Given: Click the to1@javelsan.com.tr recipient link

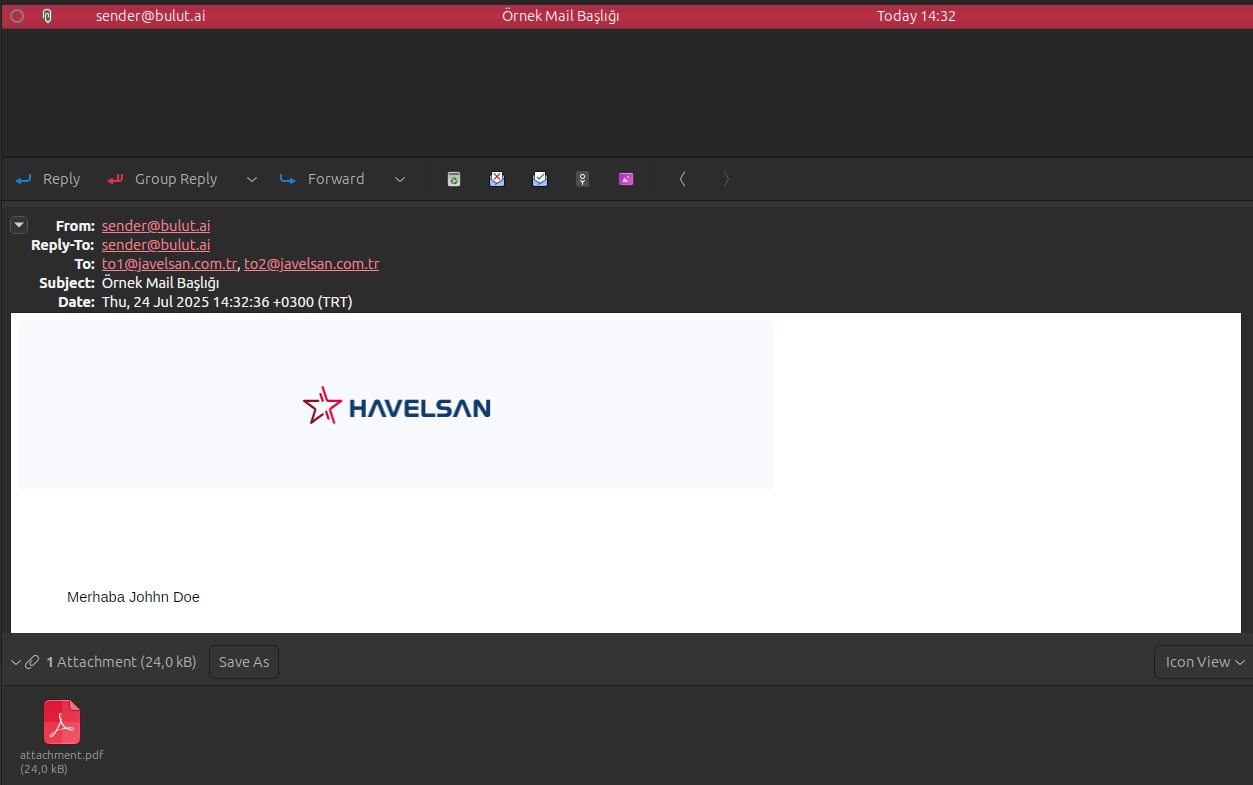Looking at the screenshot, I should (x=169, y=264).
